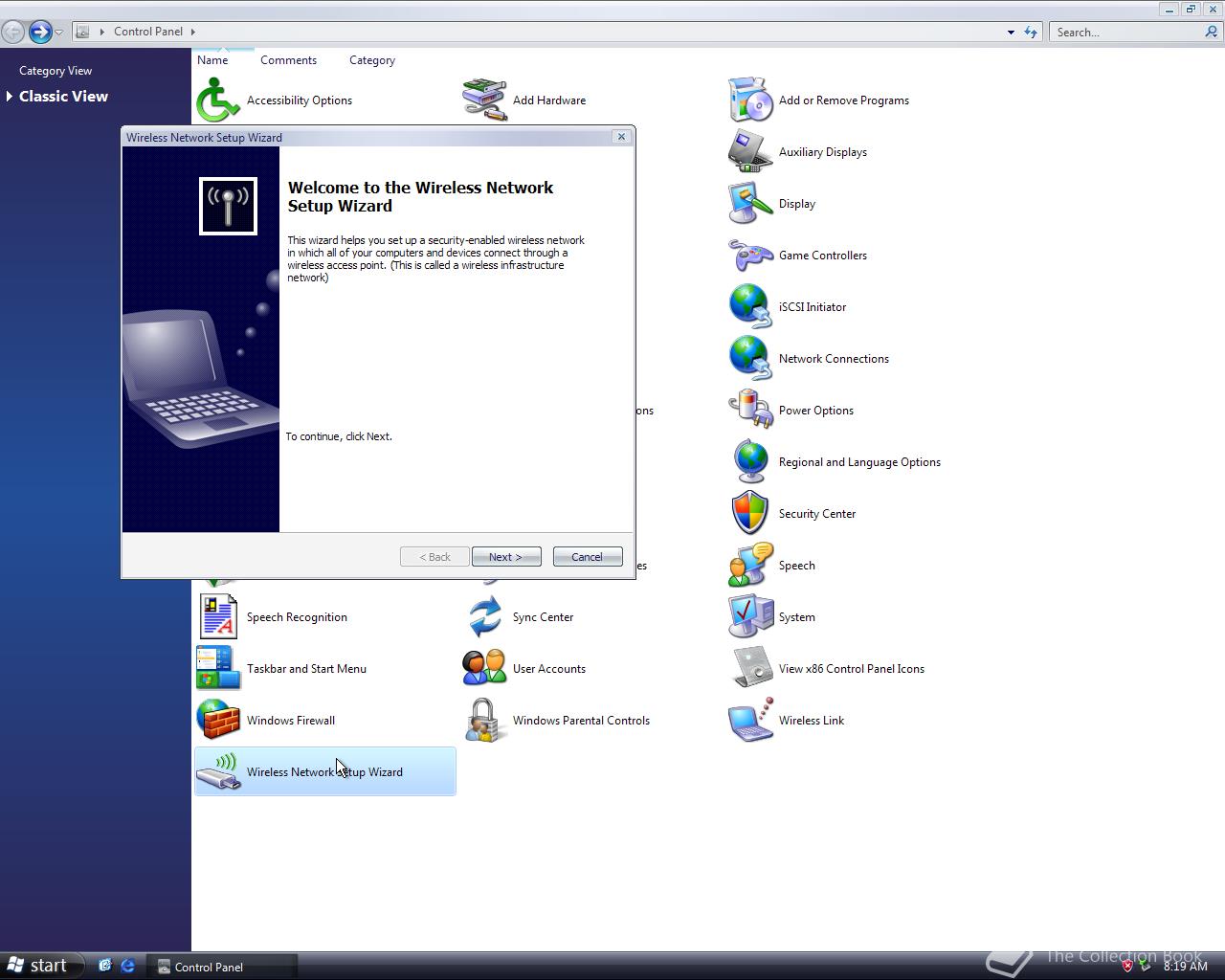
Task: Open the Accessibility Options icon
Action: point(218,100)
